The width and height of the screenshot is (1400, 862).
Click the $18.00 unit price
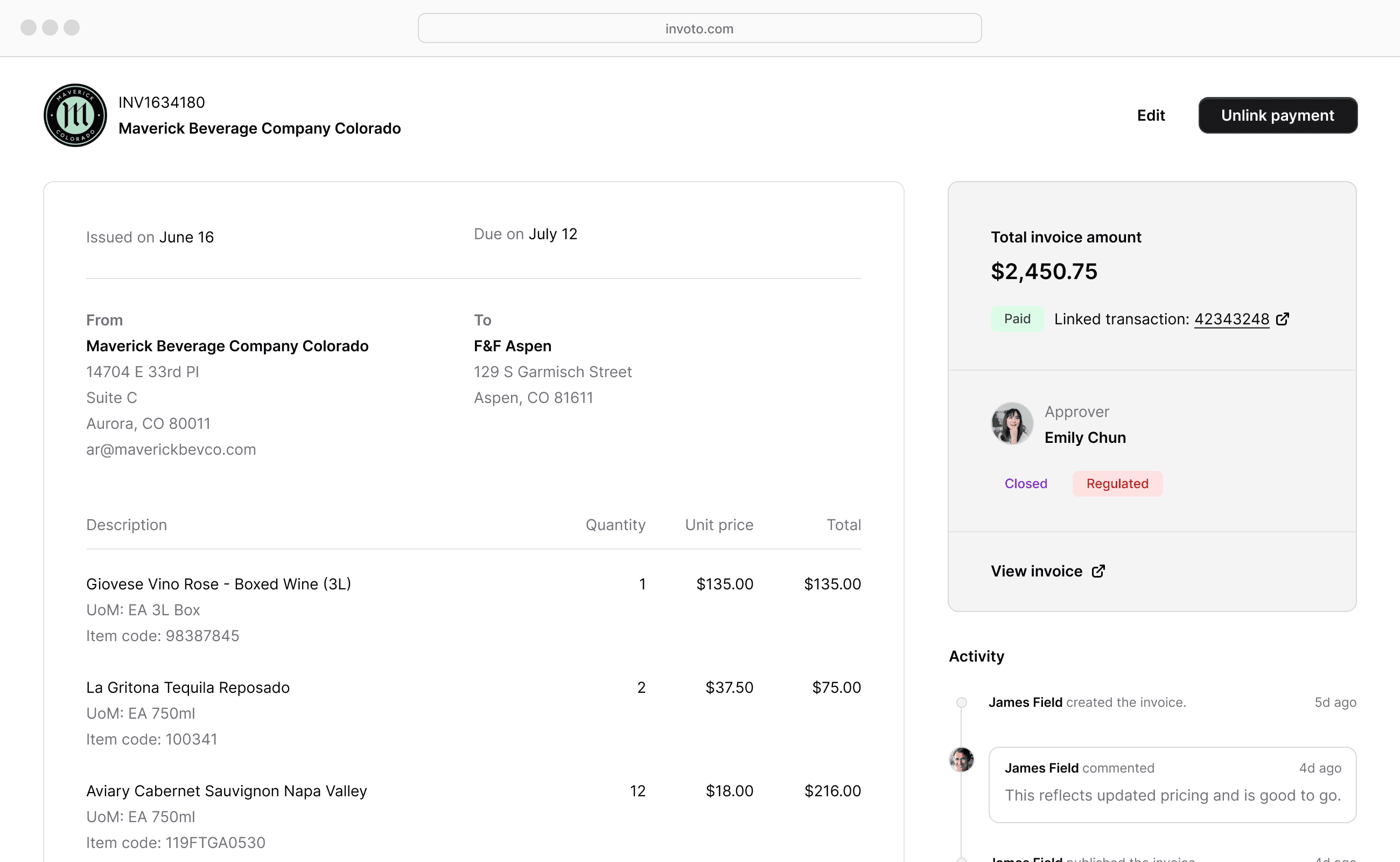point(729,791)
